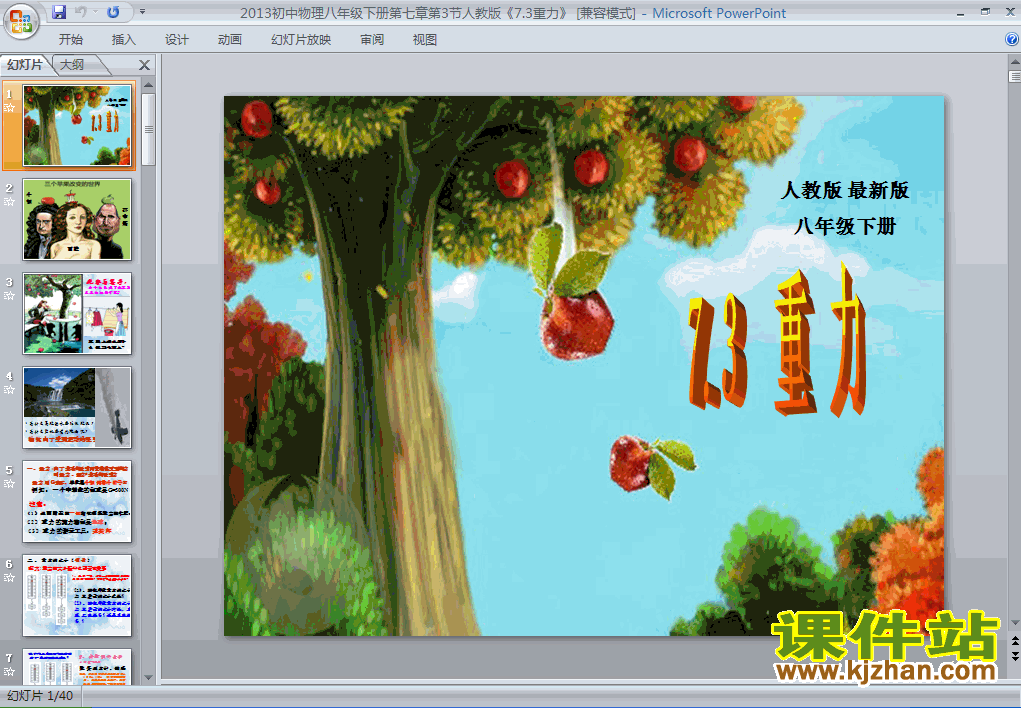This screenshot has height=708, width=1021.
Task: Open PowerPoint Help question mark icon
Action: pos(1012,40)
